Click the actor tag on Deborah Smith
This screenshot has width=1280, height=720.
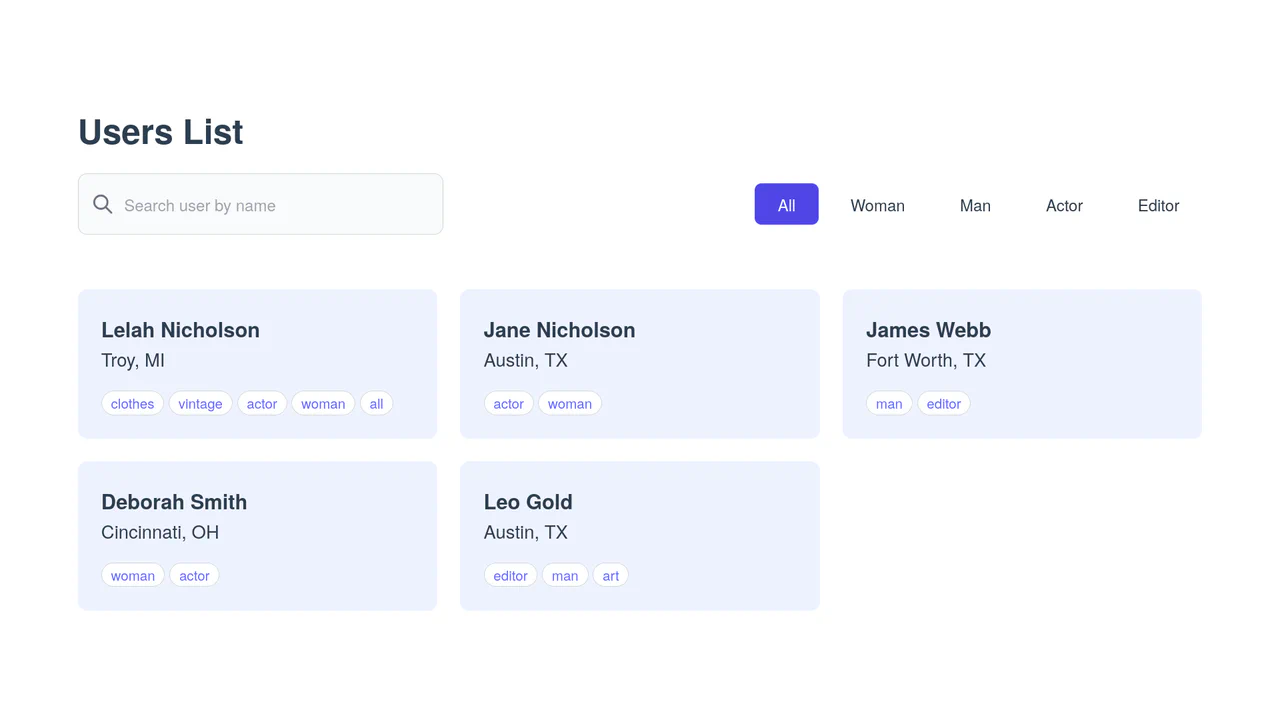[194, 576]
